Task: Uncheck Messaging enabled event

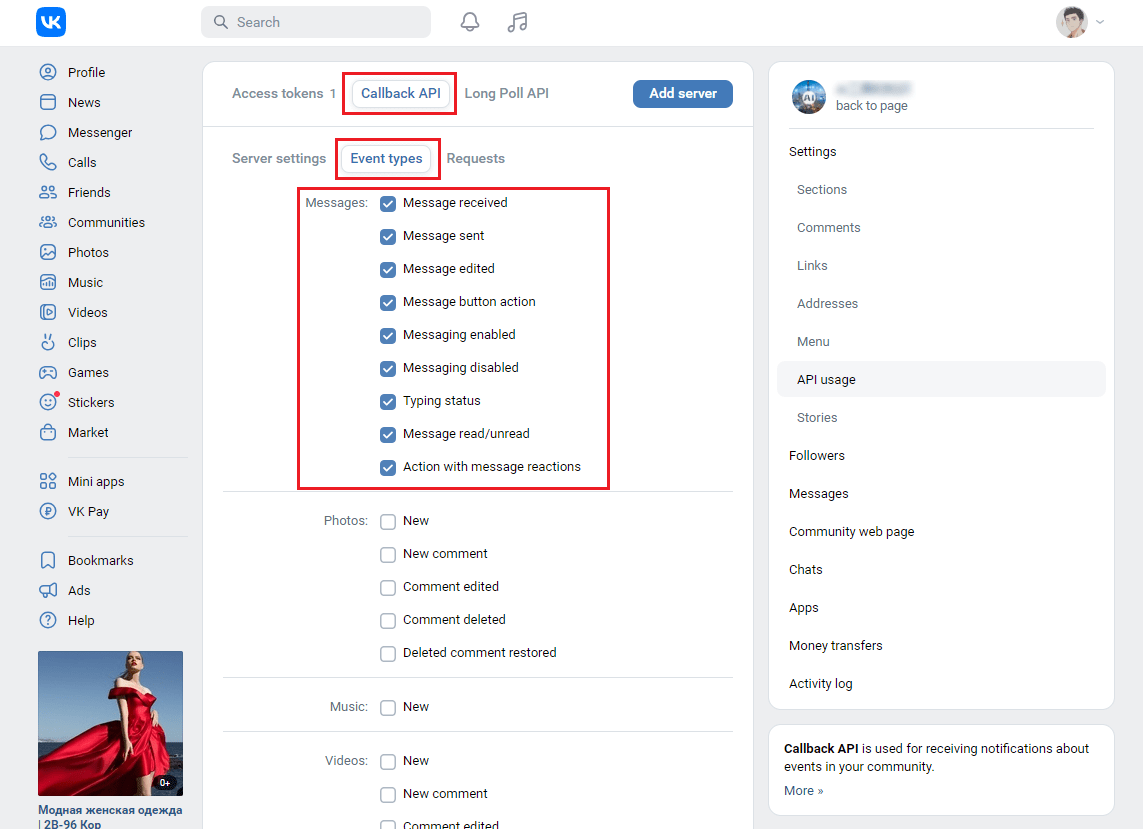Action: pyautogui.click(x=388, y=335)
